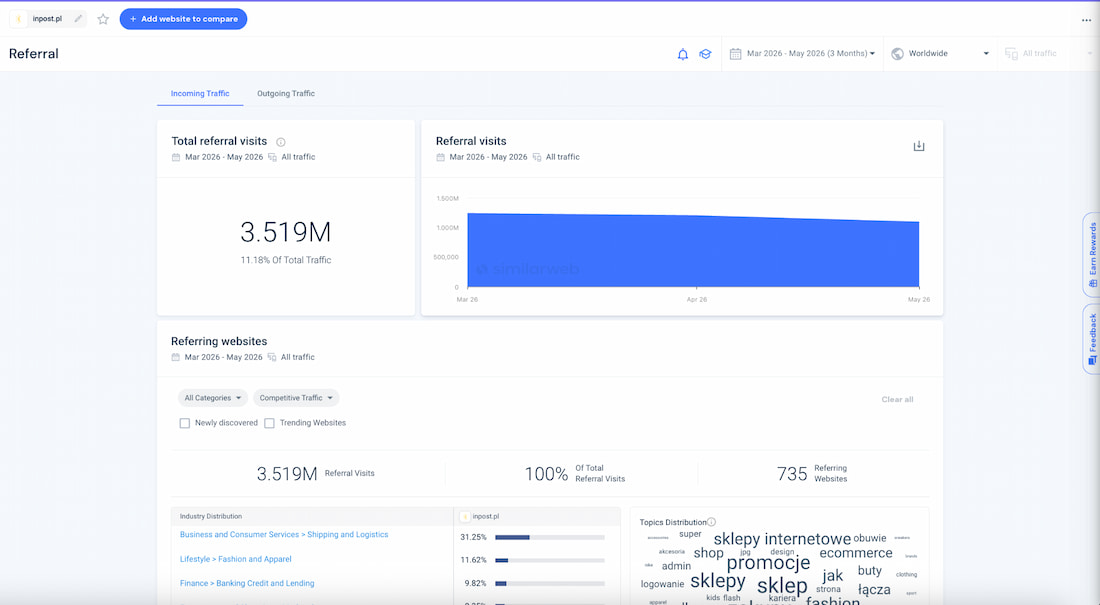Open the Mar 2026 - May 2026 date range dropdown
1100x605 pixels.
[x=802, y=53]
